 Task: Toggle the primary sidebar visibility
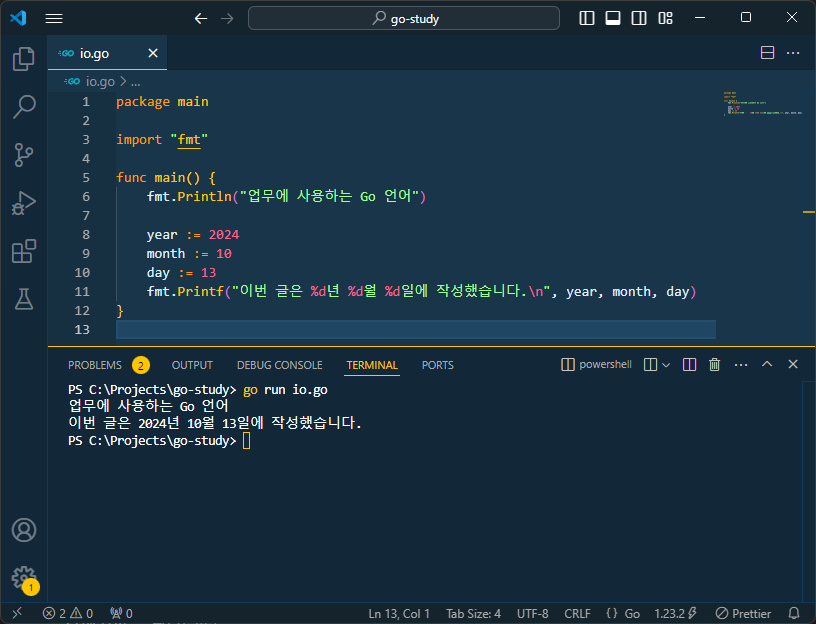point(587,17)
